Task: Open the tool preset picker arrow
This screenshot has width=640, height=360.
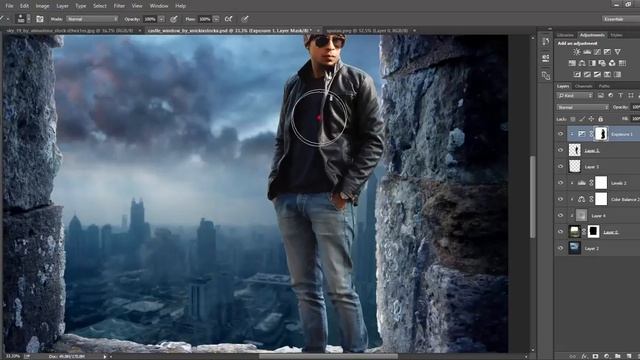Action: pyautogui.click(x=8, y=19)
